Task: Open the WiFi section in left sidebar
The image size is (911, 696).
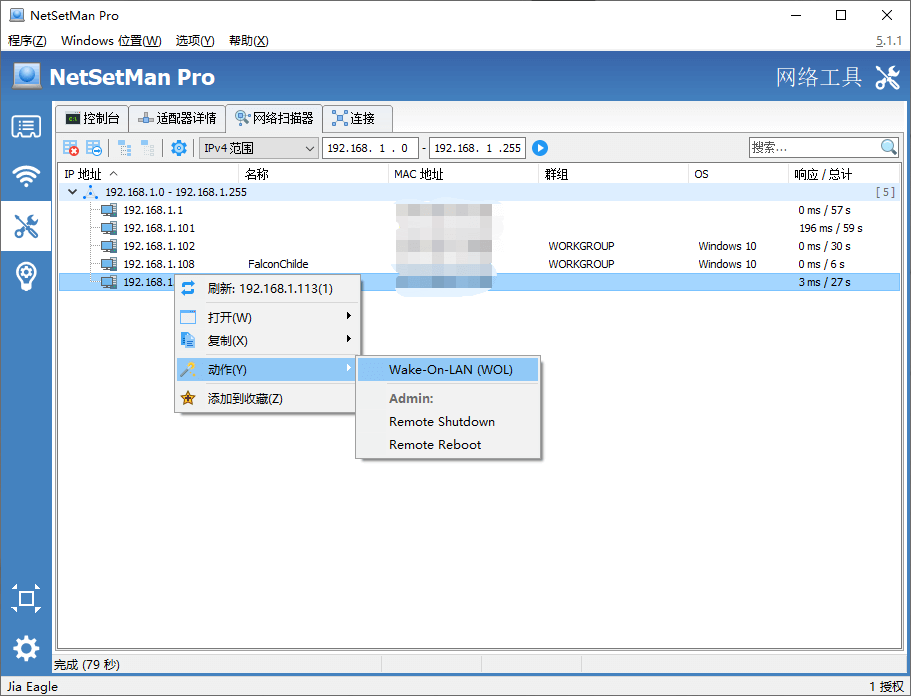Action: (26, 175)
